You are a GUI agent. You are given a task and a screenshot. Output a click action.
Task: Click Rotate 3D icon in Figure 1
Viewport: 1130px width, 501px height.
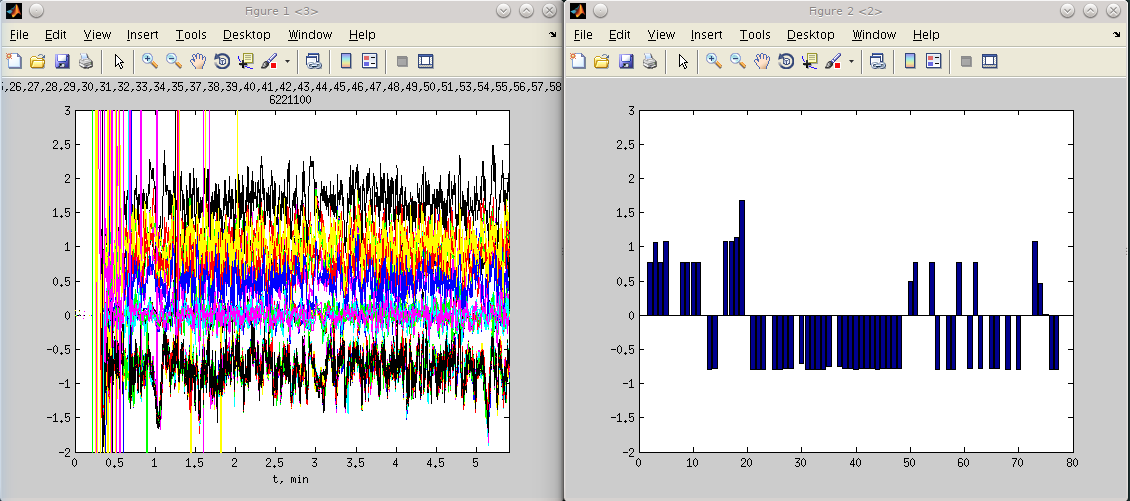(x=222, y=61)
